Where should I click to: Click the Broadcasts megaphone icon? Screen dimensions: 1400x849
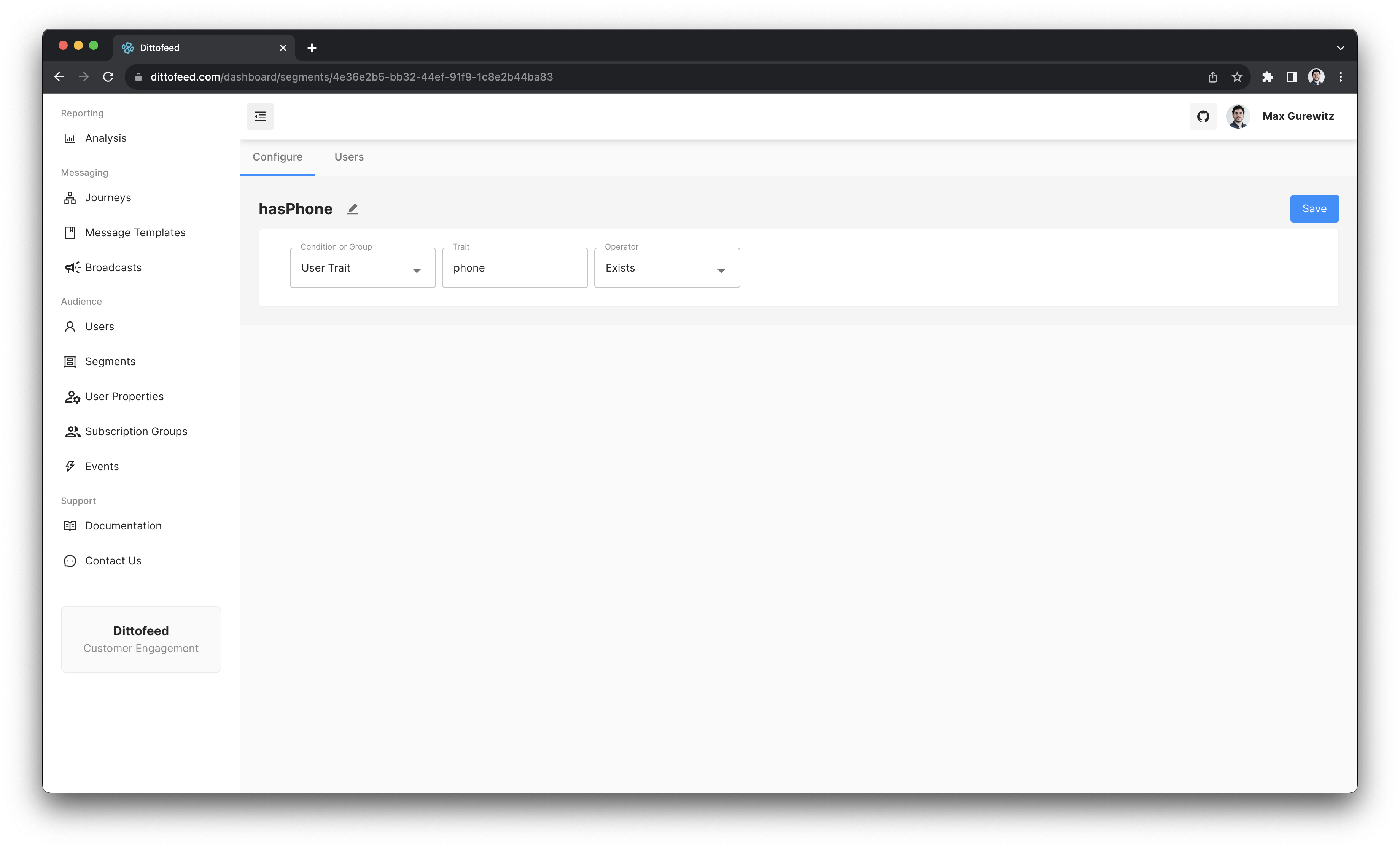tap(72, 268)
